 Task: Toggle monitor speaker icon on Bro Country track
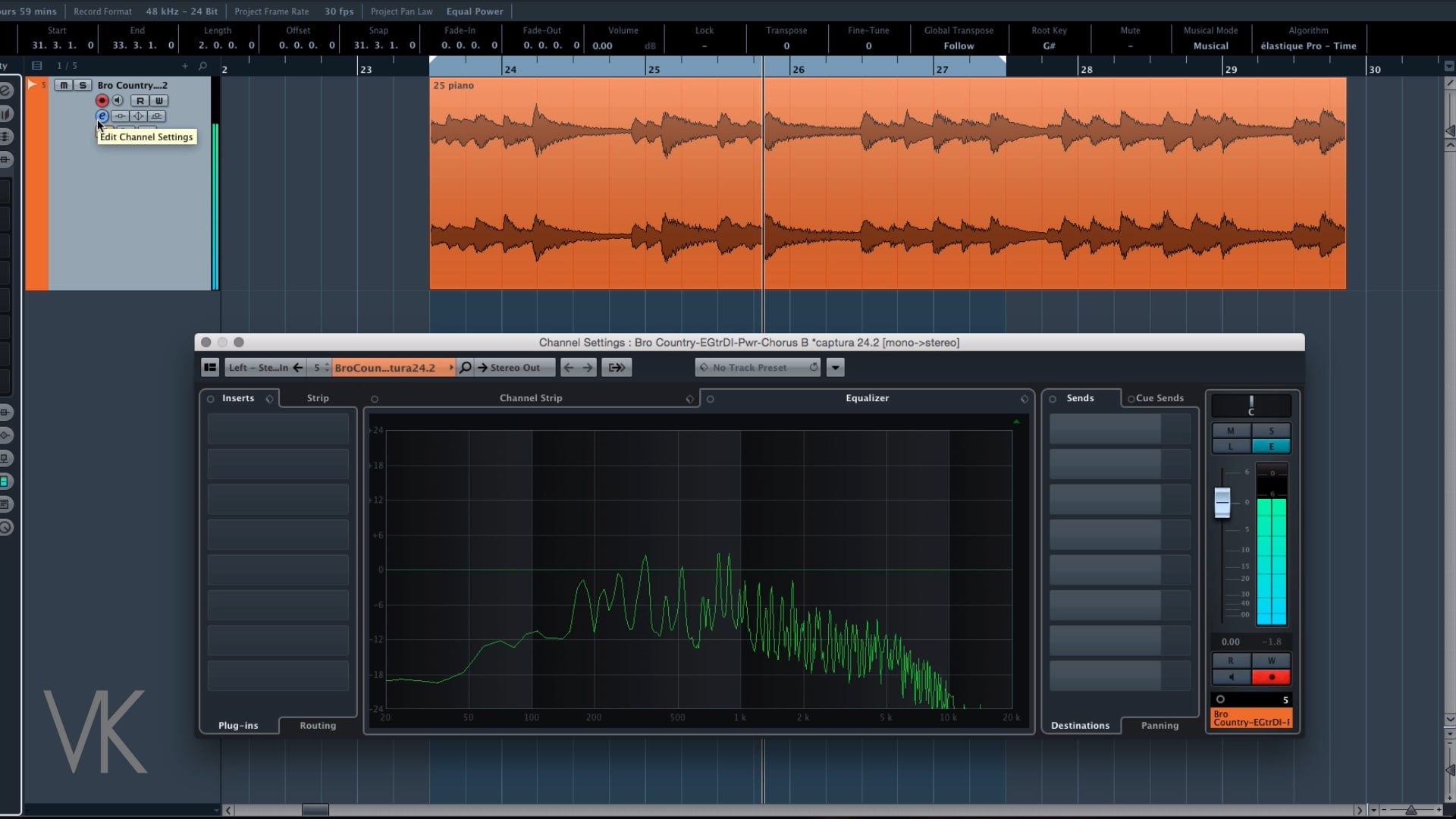[x=118, y=100]
